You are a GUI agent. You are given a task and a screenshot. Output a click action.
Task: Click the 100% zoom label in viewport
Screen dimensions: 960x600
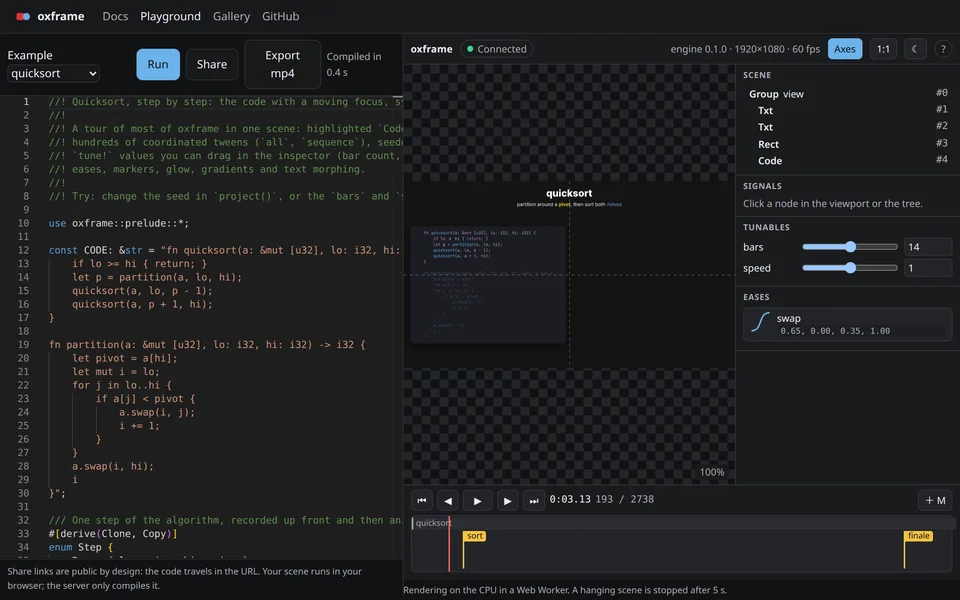(x=711, y=472)
